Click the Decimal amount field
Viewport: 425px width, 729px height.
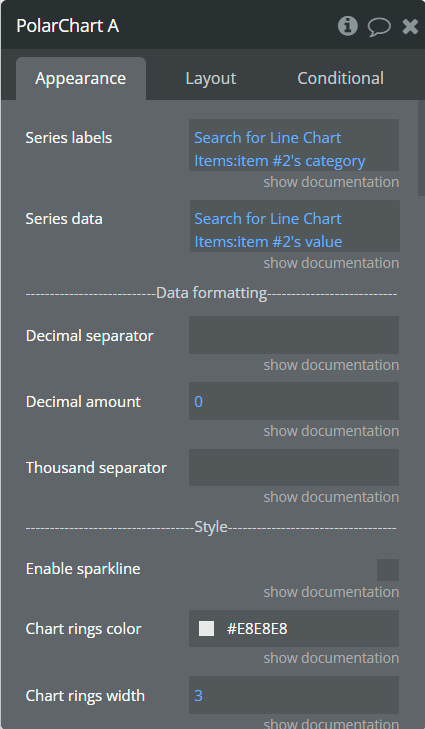tap(294, 401)
